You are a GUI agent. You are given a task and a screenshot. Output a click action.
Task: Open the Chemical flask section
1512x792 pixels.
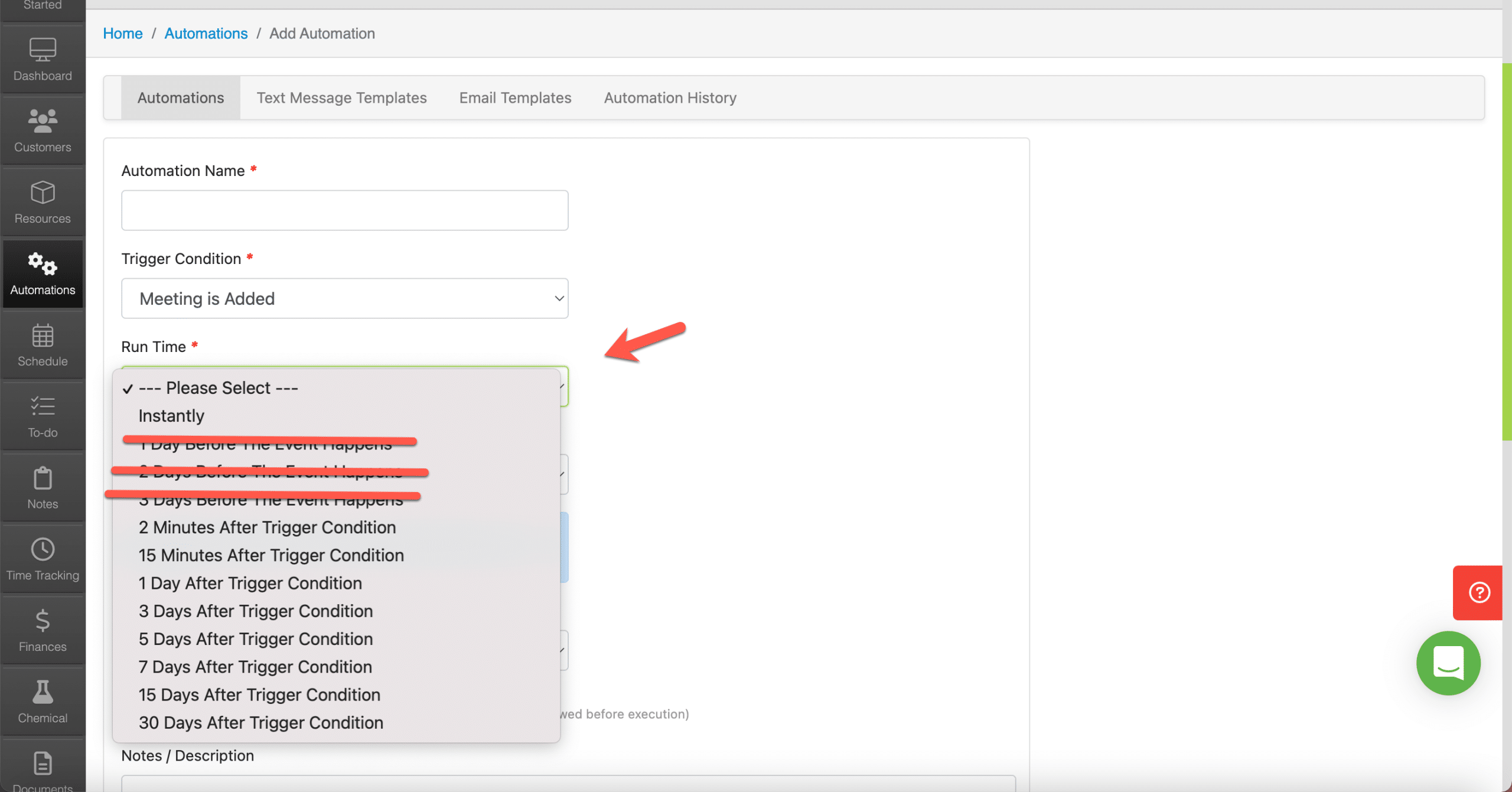[42, 702]
